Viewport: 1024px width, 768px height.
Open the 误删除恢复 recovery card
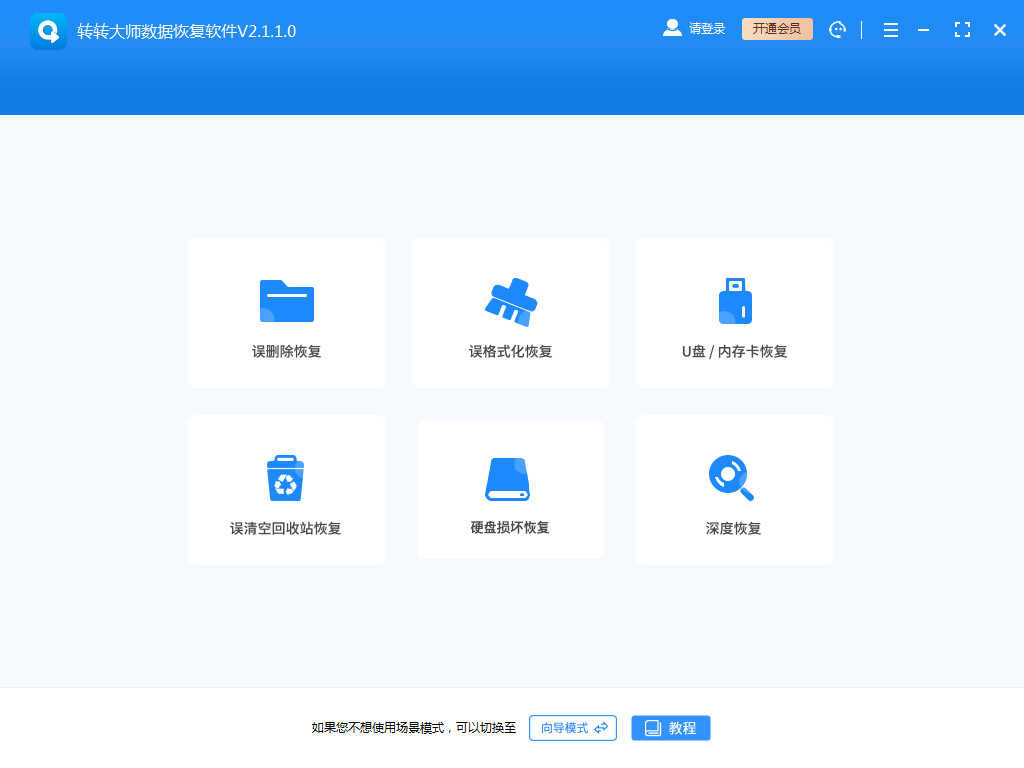click(287, 313)
